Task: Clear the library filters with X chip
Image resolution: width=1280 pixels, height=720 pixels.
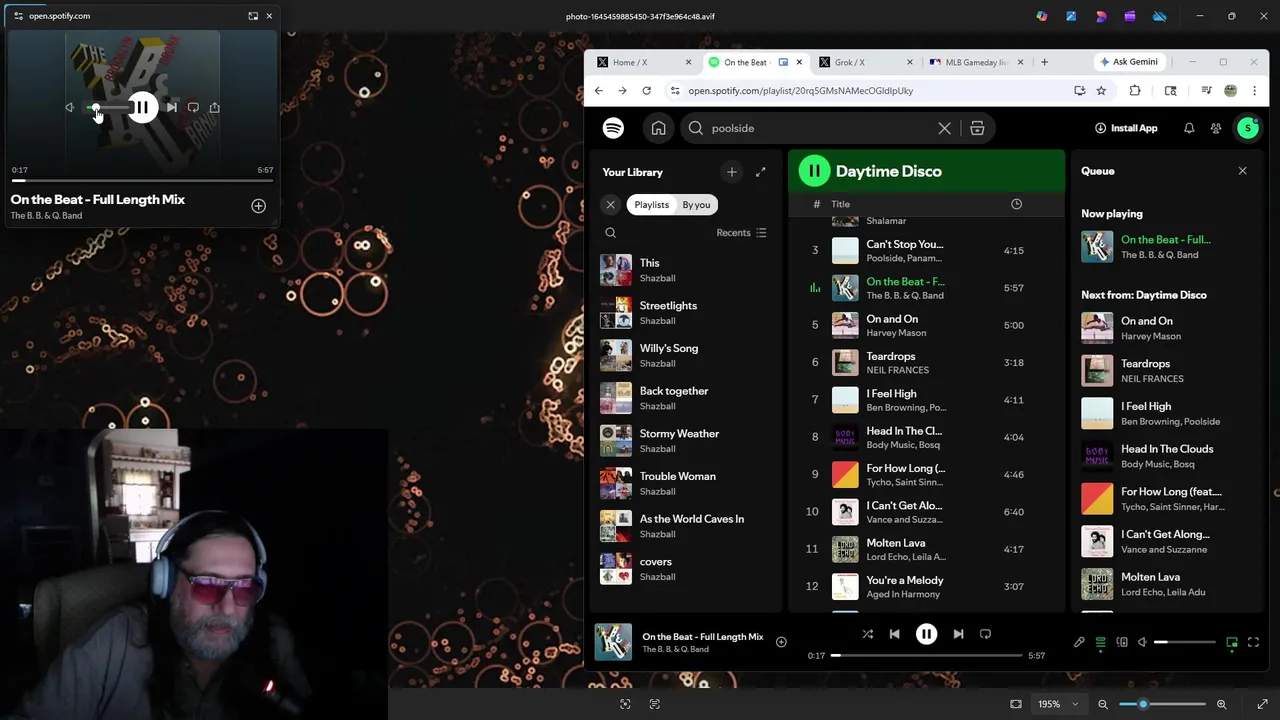Action: coord(610,204)
